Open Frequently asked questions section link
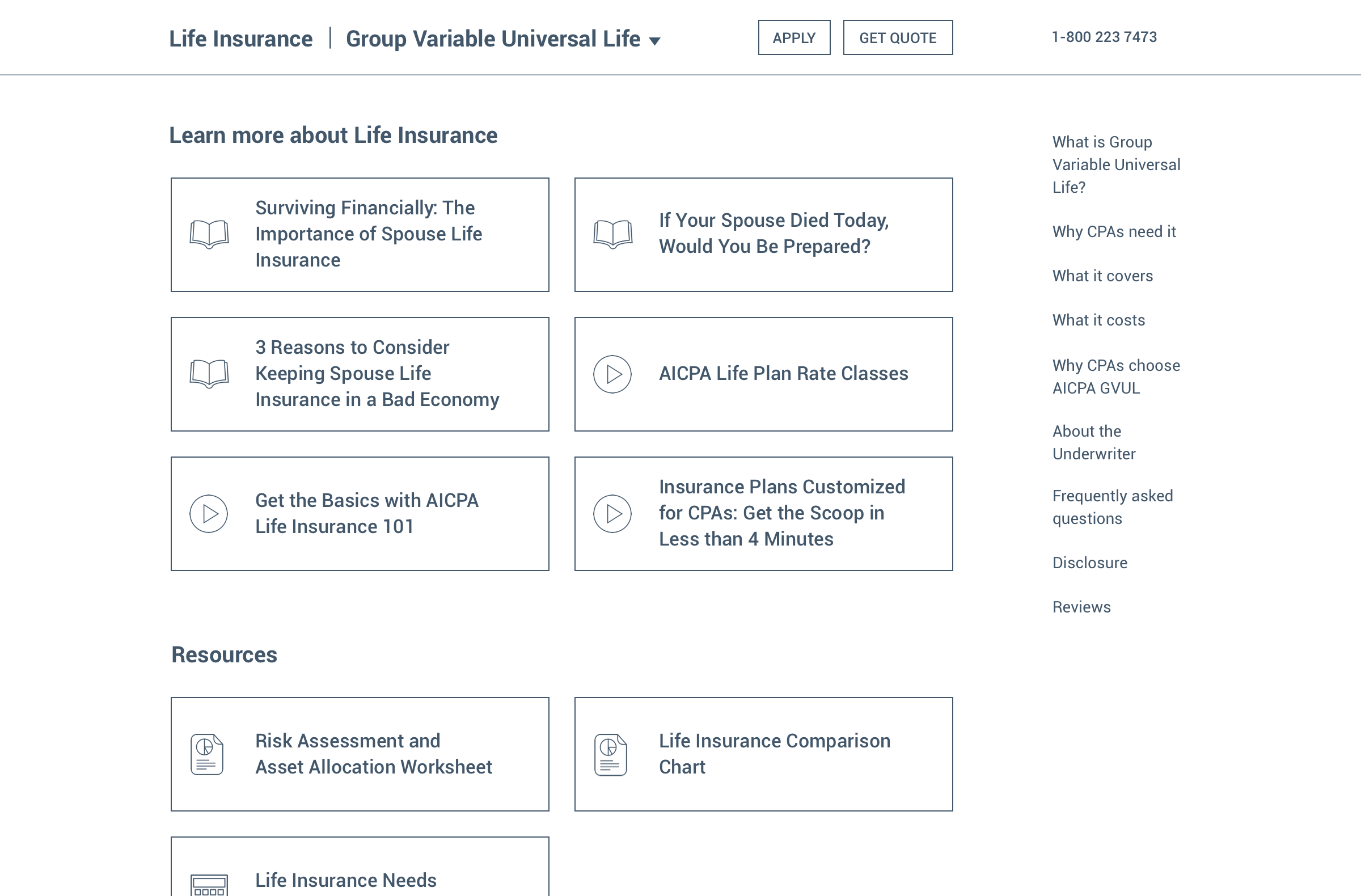This screenshot has width=1361, height=896. pyautogui.click(x=1111, y=506)
